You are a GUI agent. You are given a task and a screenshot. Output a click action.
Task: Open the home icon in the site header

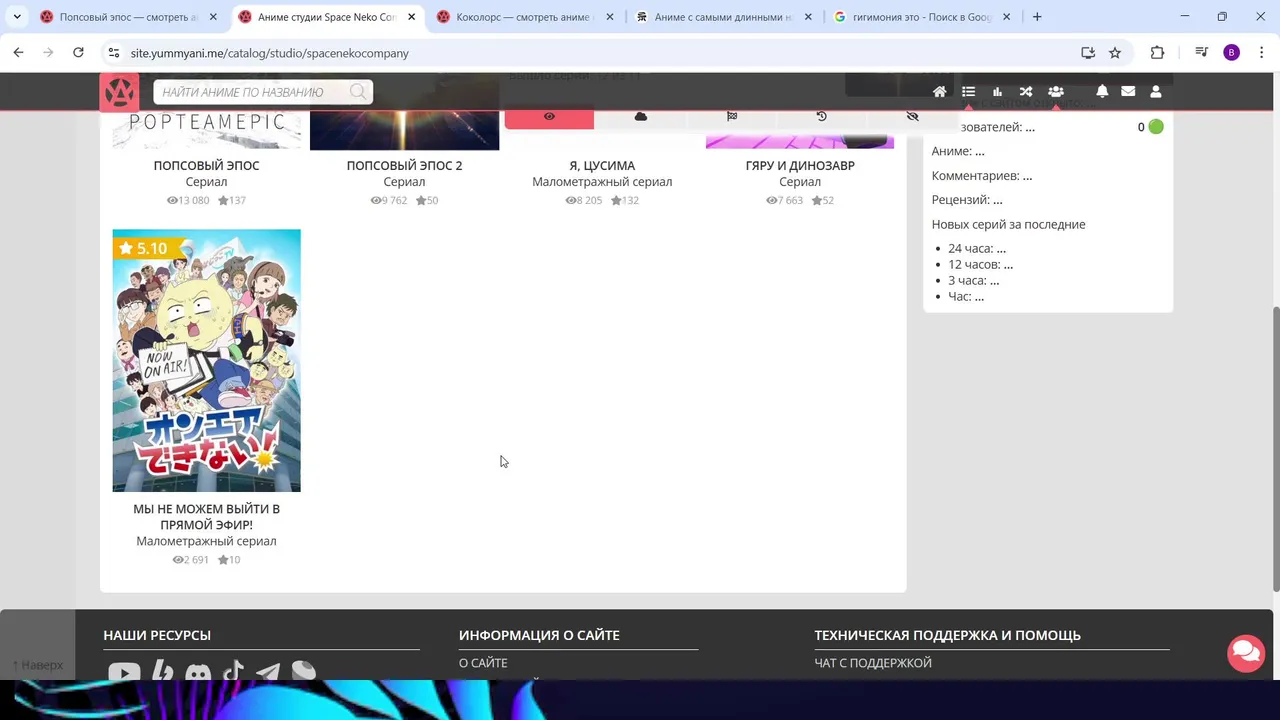[x=939, y=92]
